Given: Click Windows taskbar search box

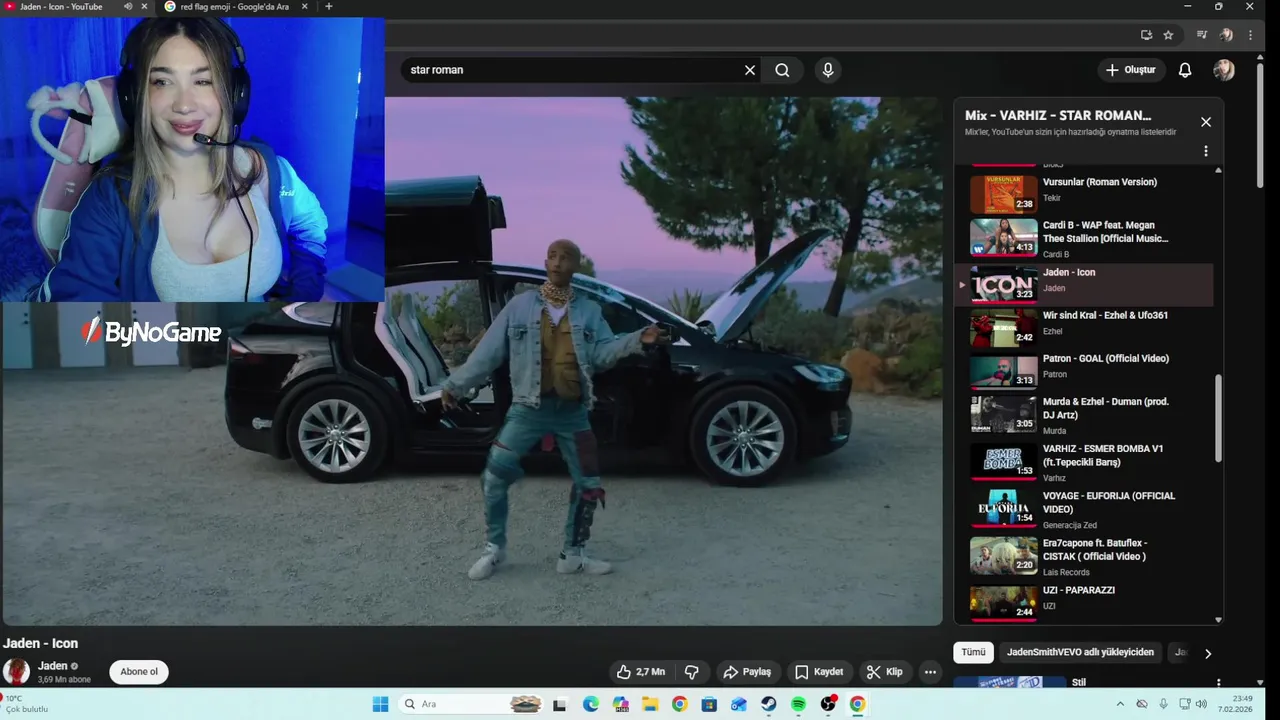Looking at the screenshot, I should 471,704.
